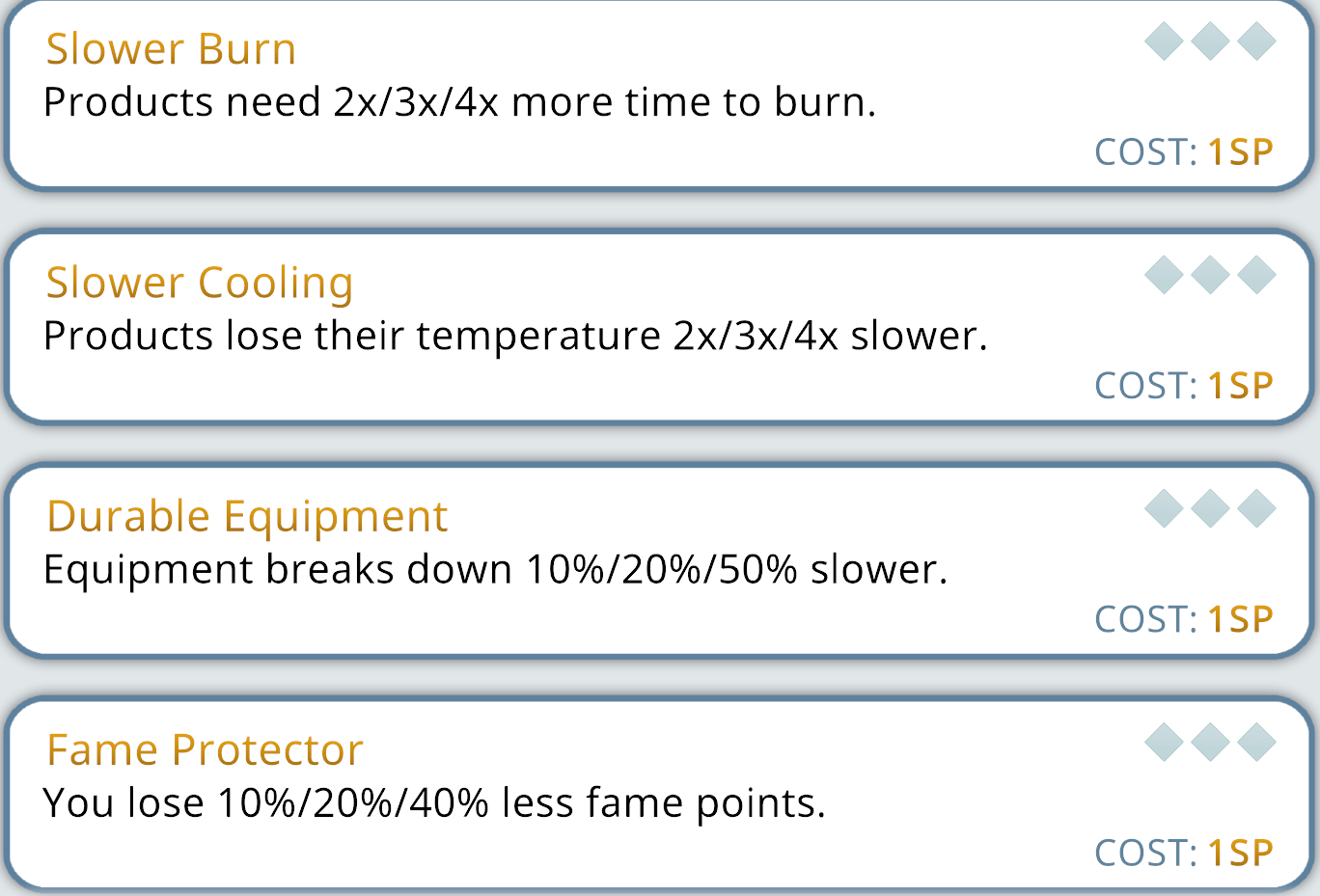The height and width of the screenshot is (896, 1320).
Task: Select the middle Slower Cooling level diamond
Action: coord(1210,275)
